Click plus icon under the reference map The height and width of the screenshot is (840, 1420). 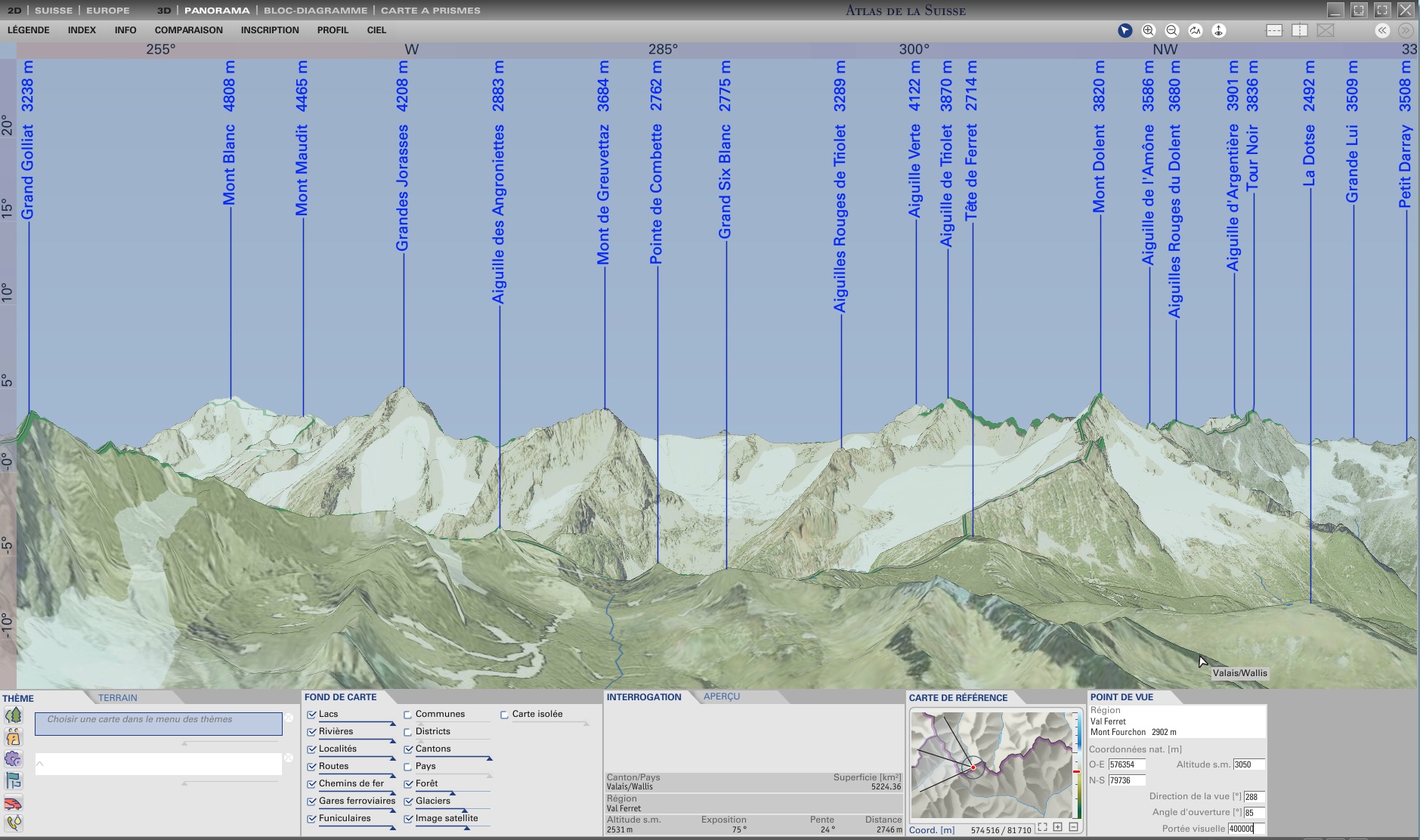1057,827
